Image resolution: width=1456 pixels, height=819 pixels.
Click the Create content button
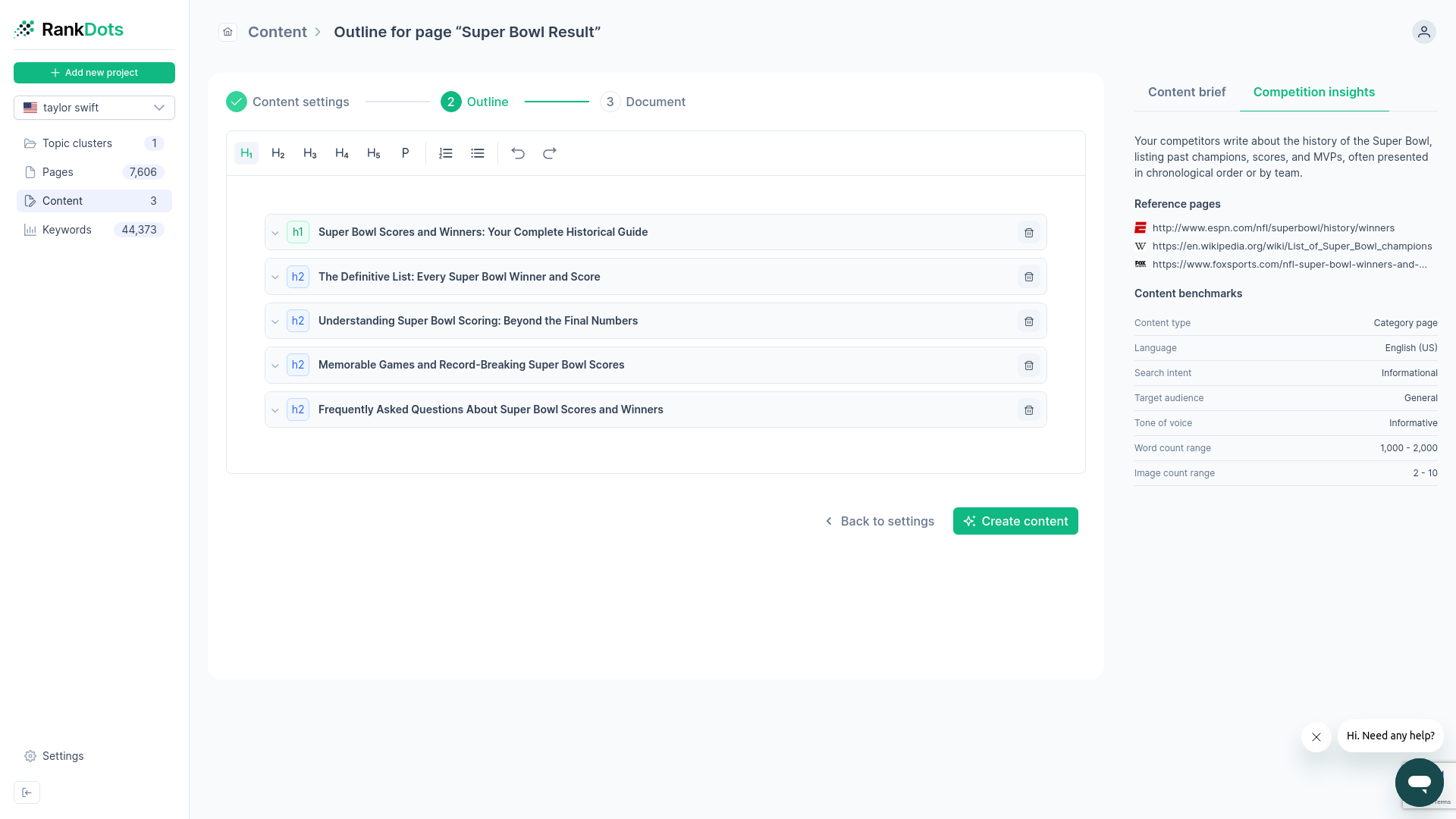[1015, 521]
